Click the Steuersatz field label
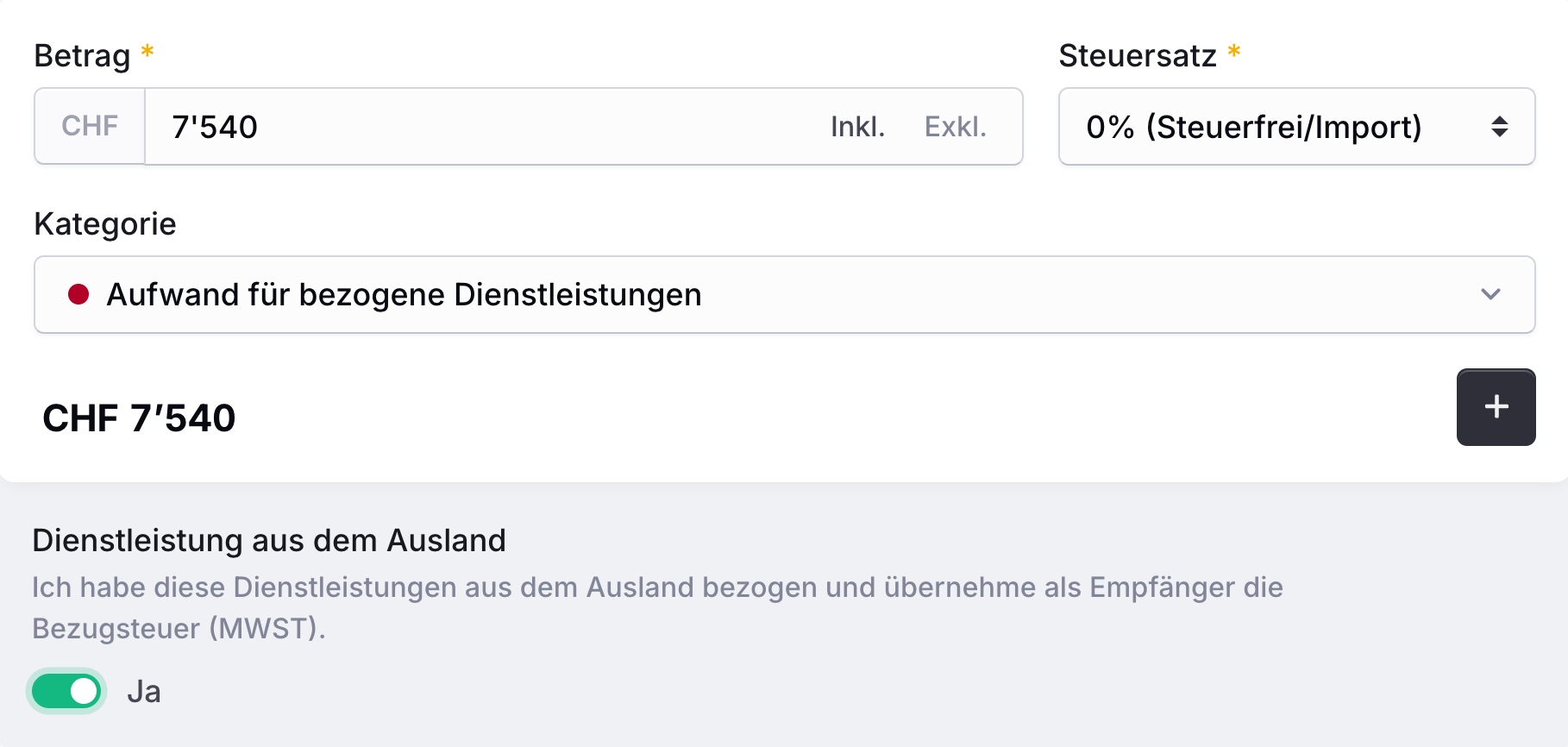Screen dimensions: 1568x747 click(x=1137, y=55)
